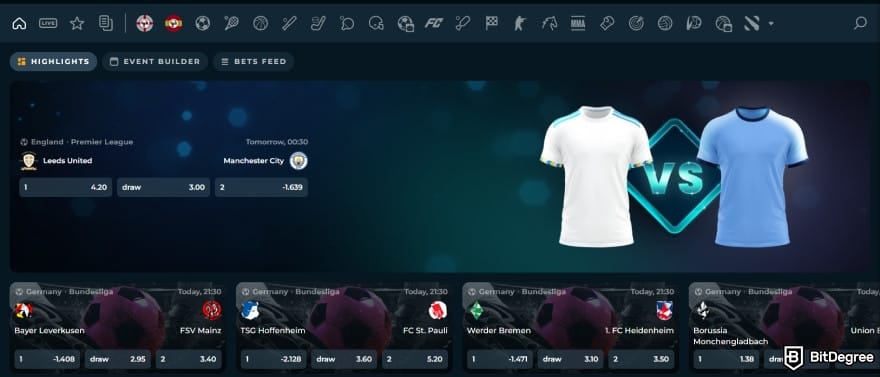Click the Werder Bremen club crest
Viewport: 880px width, 377px height.
pos(476,310)
